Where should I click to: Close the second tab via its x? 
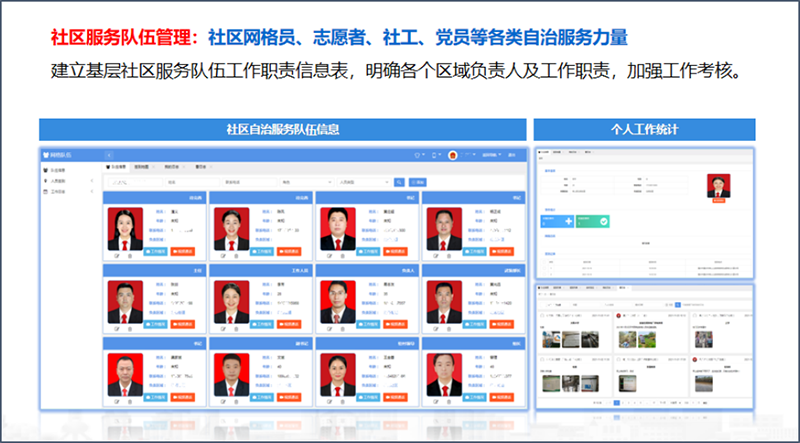pyautogui.click(x=154, y=167)
